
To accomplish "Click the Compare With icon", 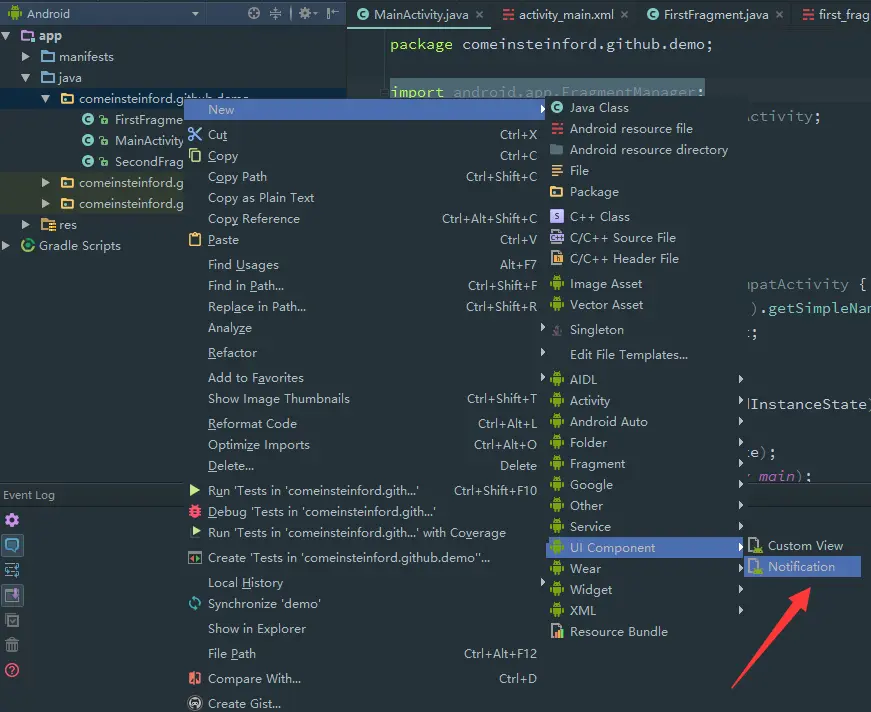I will [x=195, y=678].
